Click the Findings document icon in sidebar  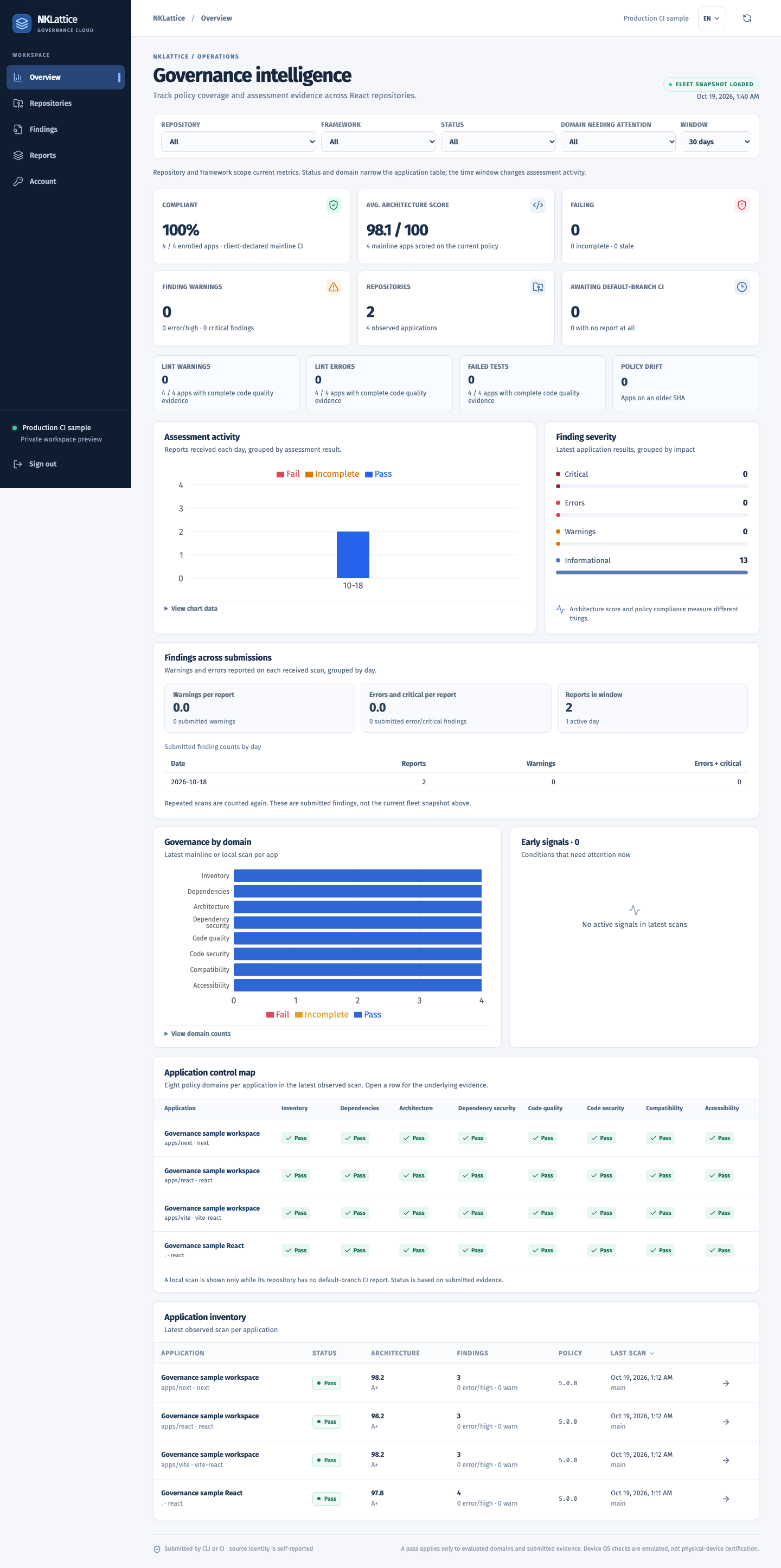pyautogui.click(x=18, y=129)
